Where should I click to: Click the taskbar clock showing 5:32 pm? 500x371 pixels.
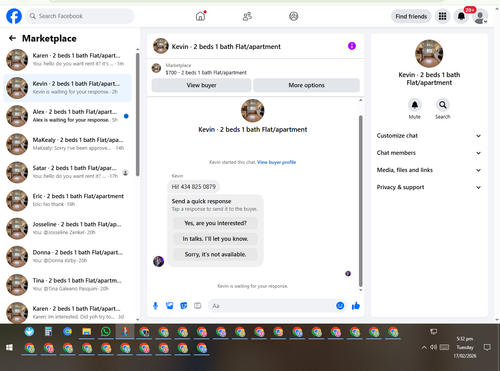(465, 347)
